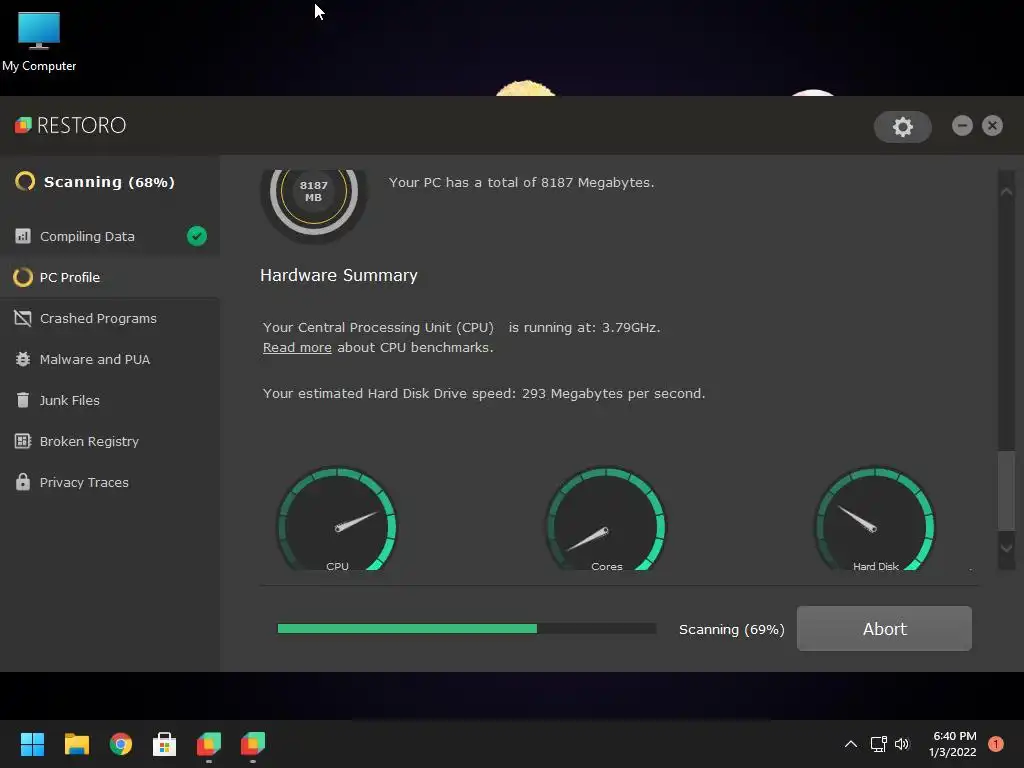The image size is (1024, 768).
Task: Click the vertical scrollbar thumb
Action: [x=1006, y=490]
